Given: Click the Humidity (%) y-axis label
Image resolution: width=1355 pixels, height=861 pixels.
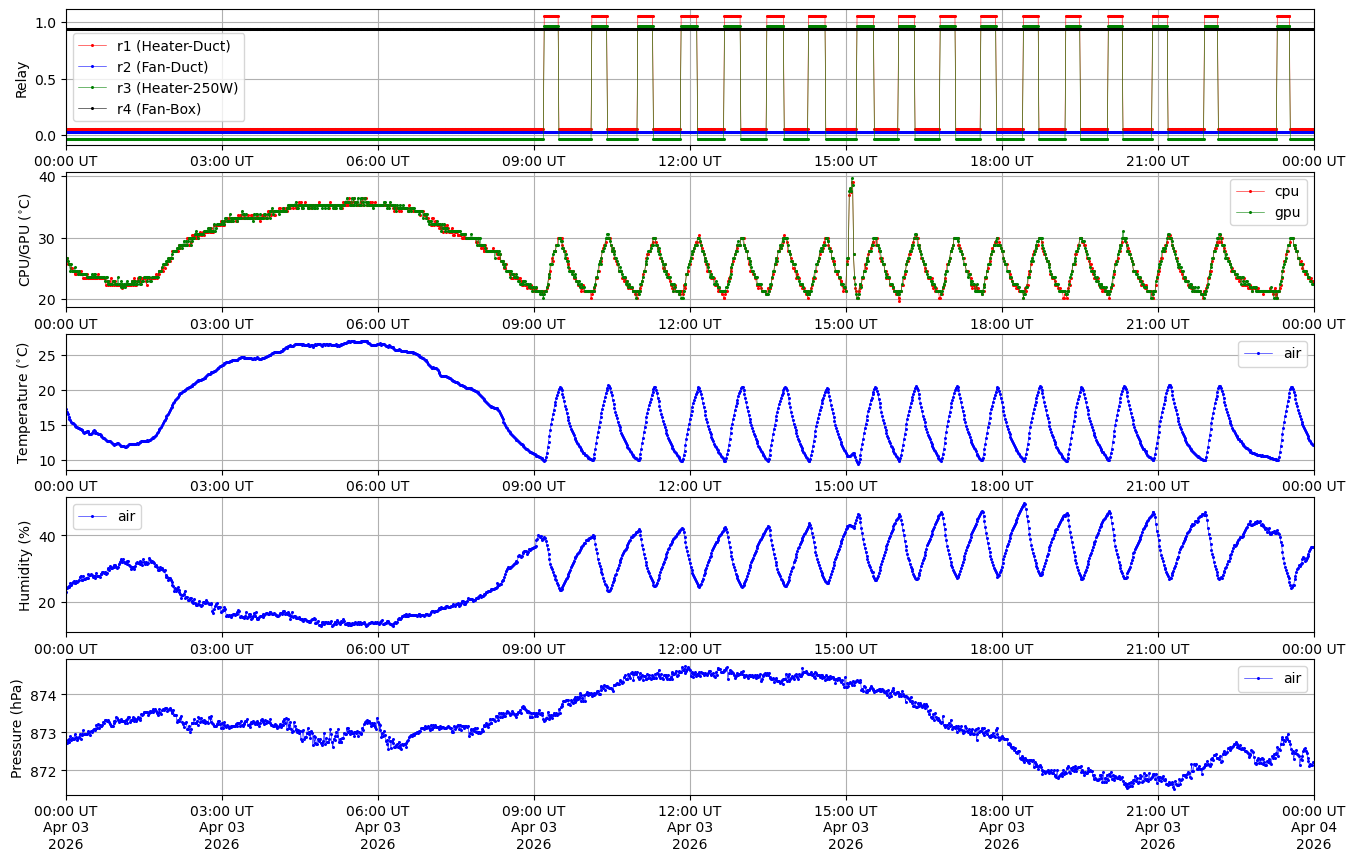Looking at the screenshot, I should pyautogui.click(x=25, y=565).
